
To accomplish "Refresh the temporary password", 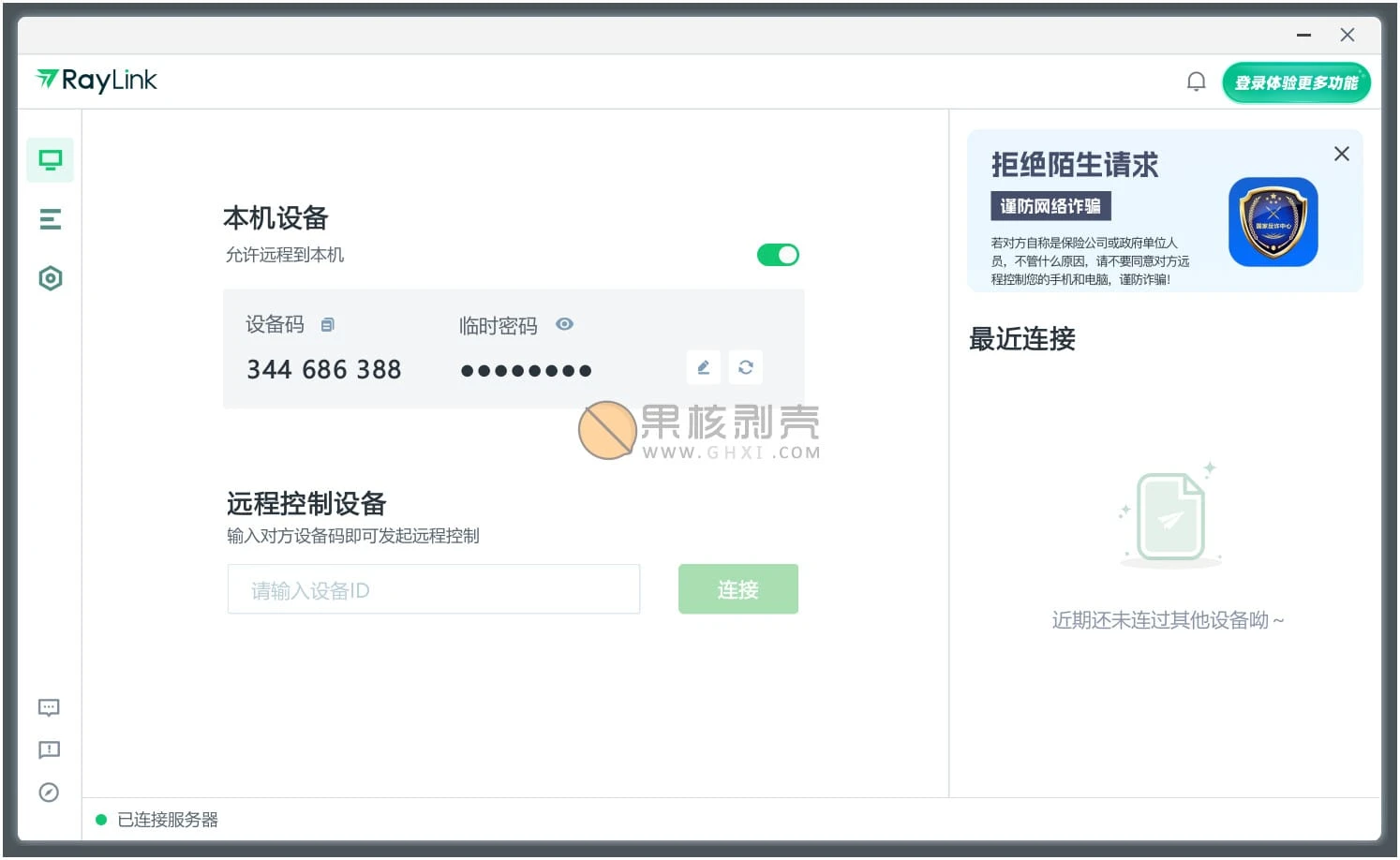I will [745, 367].
